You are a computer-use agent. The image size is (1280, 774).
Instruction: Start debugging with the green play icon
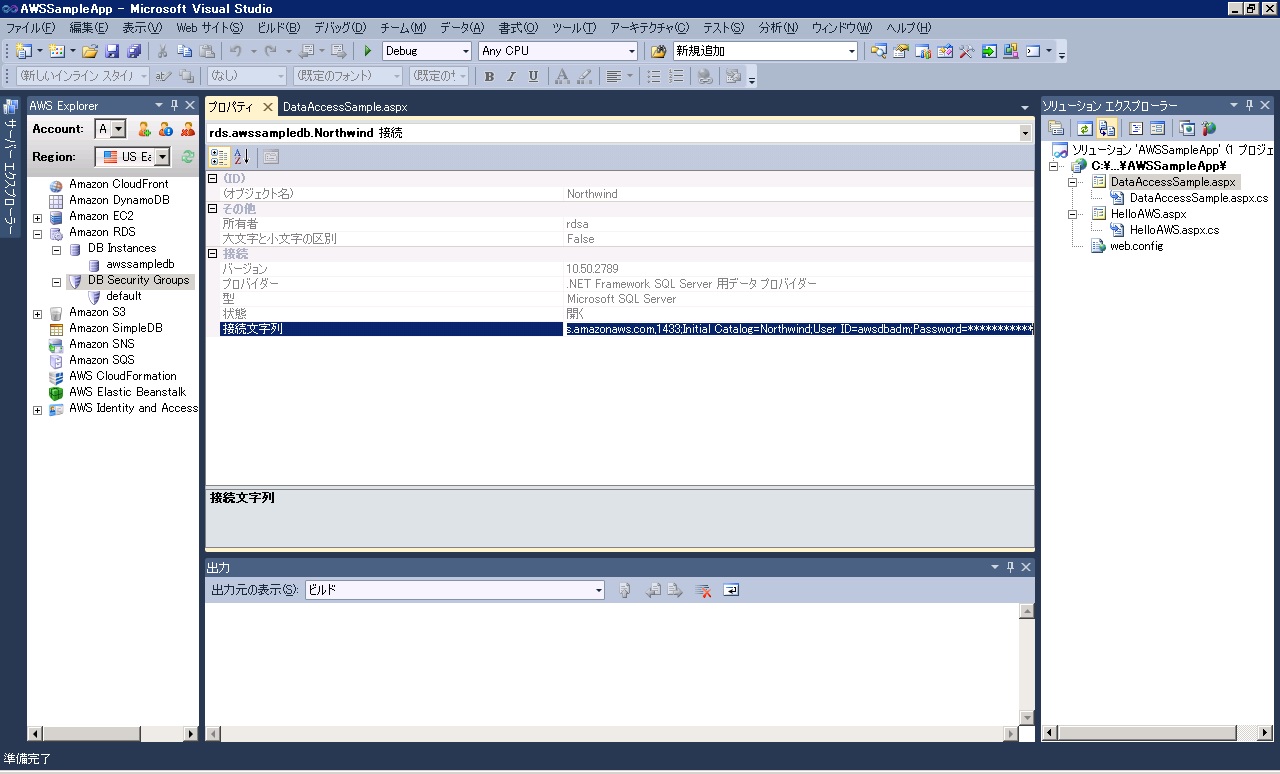368,51
